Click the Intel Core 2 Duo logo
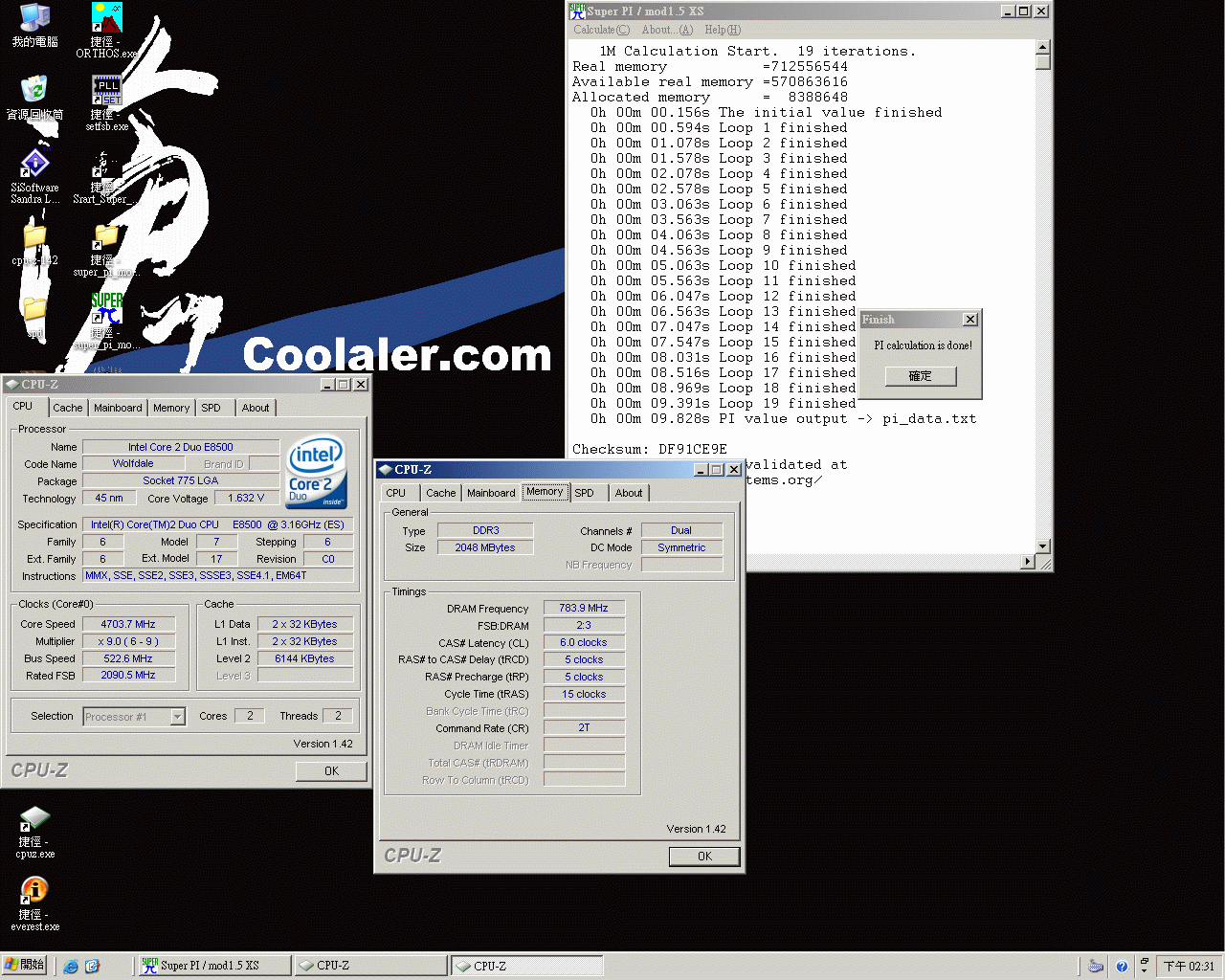The image size is (1225, 980). [x=317, y=473]
